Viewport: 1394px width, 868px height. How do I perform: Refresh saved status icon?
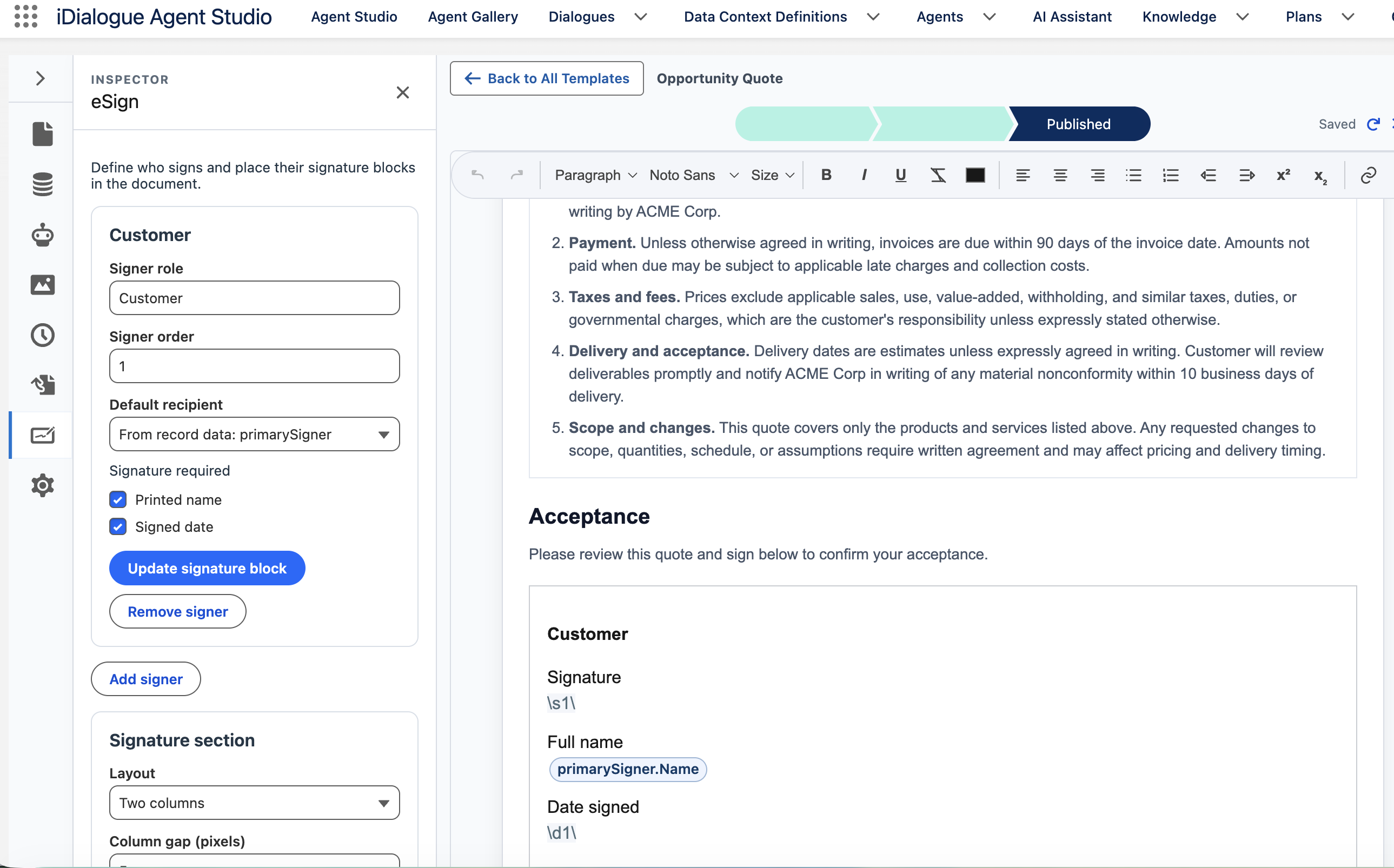pyautogui.click(x=1373, y=124)
